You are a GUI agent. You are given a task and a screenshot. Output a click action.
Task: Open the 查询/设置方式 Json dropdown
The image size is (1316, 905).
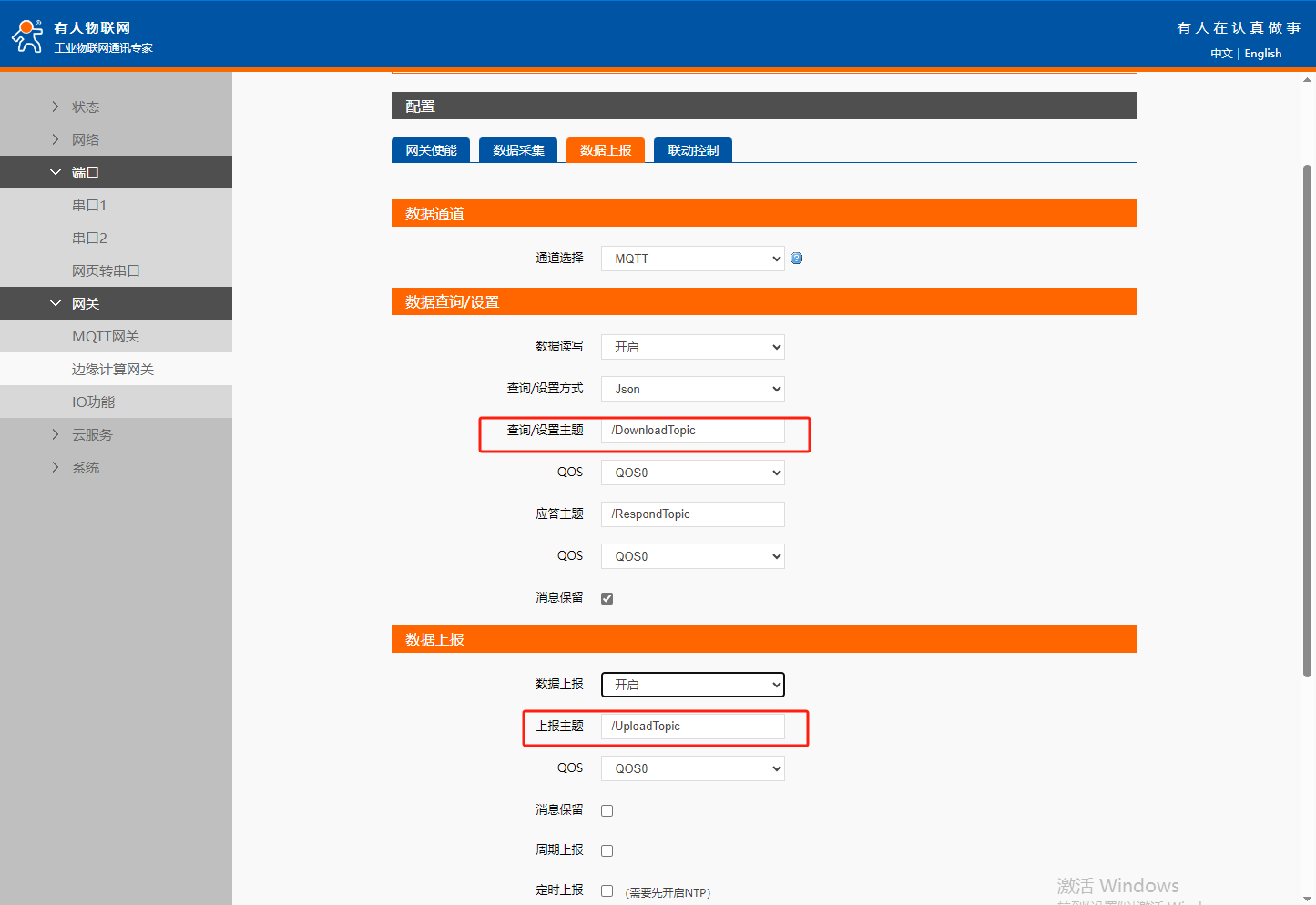(x=692, y=389)
